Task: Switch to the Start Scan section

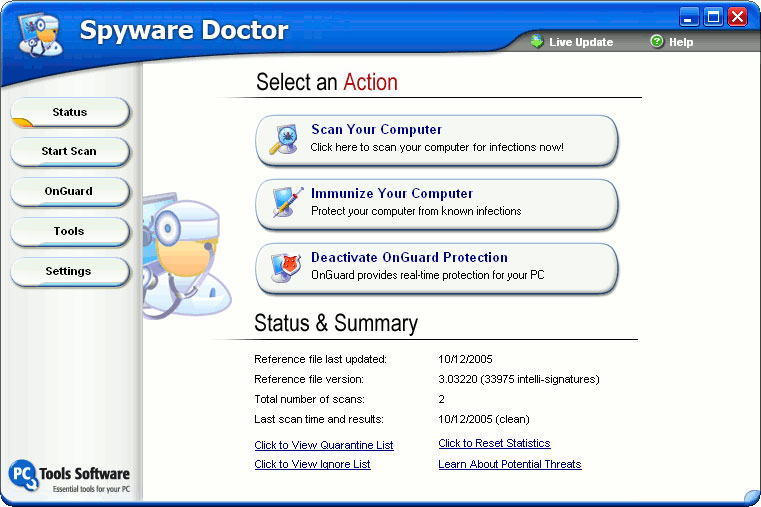Action: pos(70,152)
